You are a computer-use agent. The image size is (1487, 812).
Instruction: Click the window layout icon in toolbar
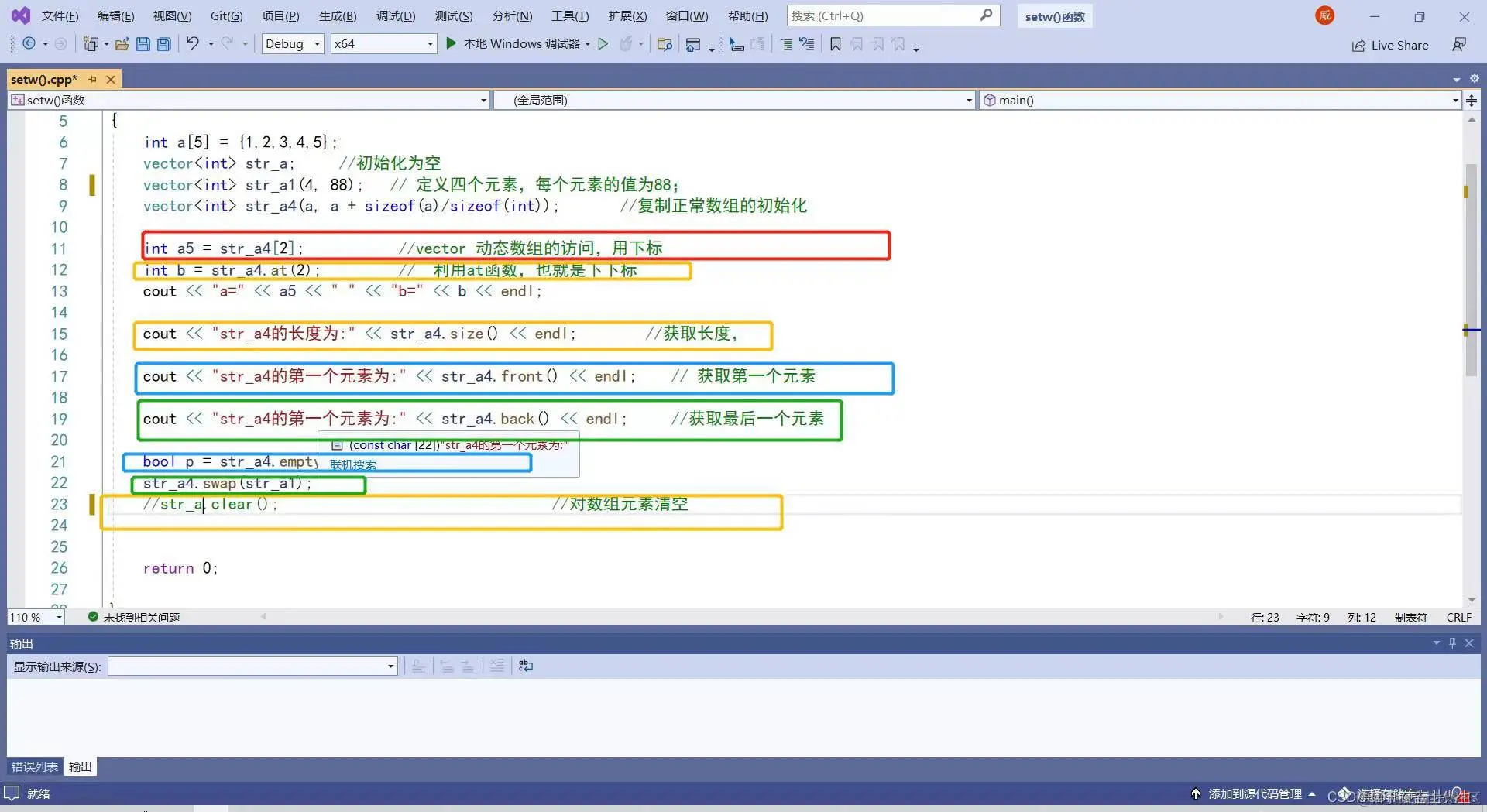(x=693, y=44)
